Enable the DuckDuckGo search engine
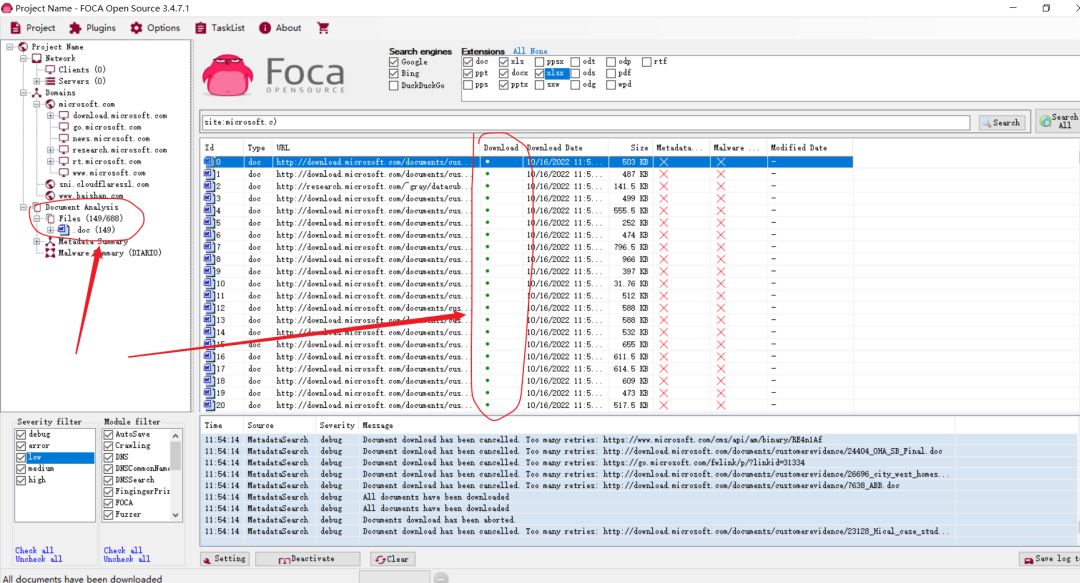The height and width of the screenshot is (583, 1080). pyautogui.click(x=394, y=85)
